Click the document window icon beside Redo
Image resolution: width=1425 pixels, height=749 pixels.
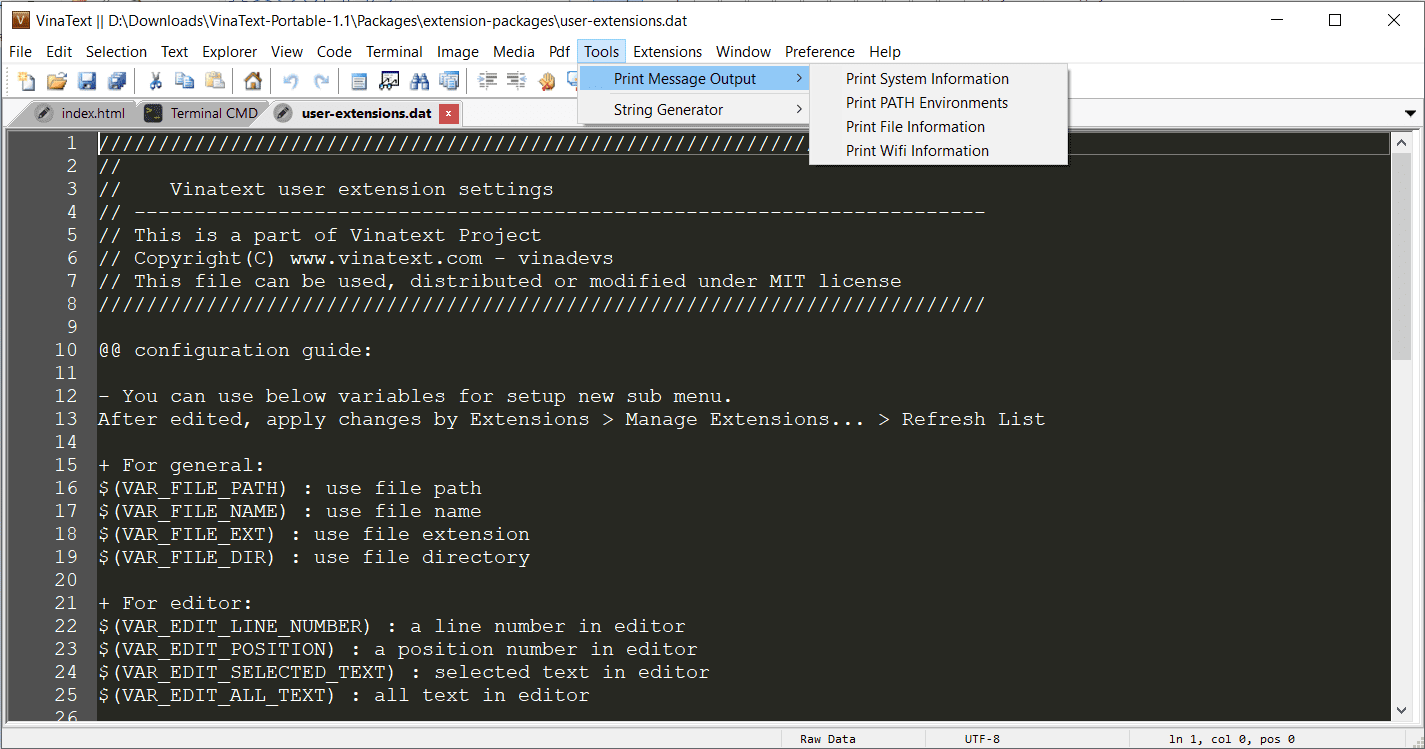tap(359, 81)
